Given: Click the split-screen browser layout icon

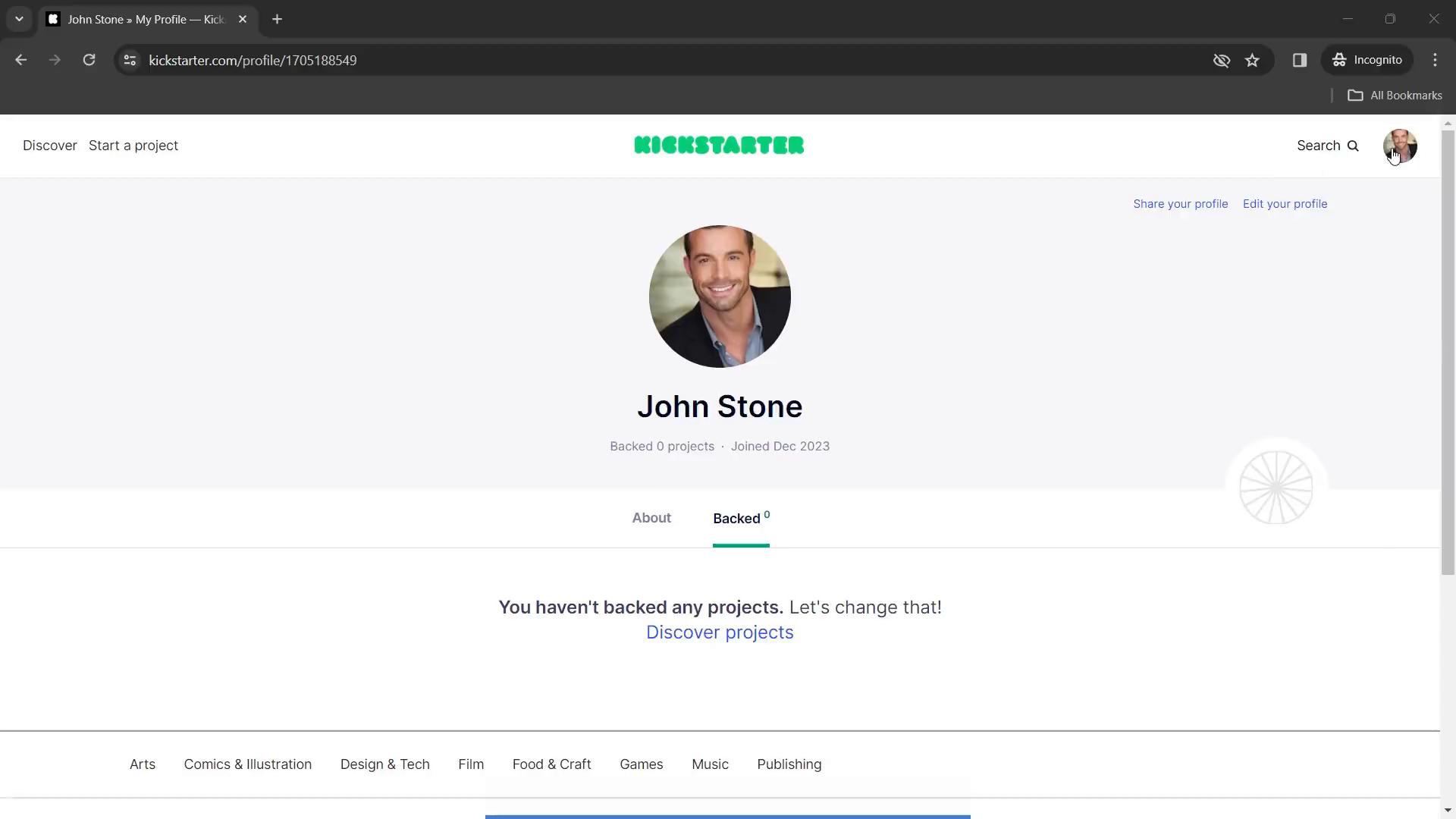Looking at the screenshot, I should 1300,60.
